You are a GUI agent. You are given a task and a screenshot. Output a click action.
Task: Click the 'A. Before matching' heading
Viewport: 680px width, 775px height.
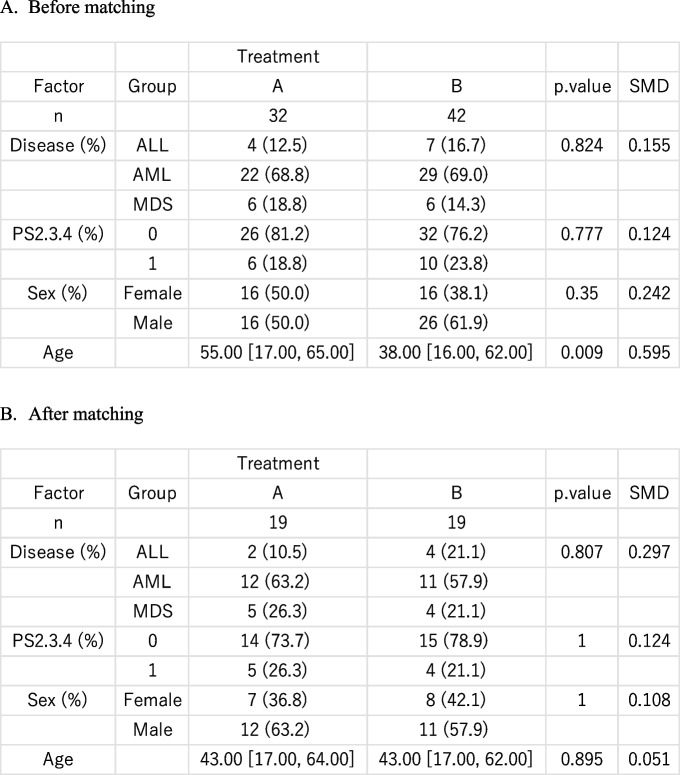click(x=78, y=7)
